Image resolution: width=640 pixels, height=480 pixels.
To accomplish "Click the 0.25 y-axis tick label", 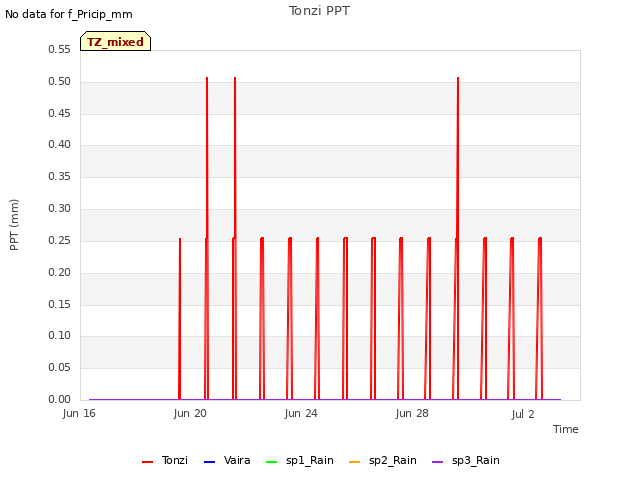I will (60, 240).
